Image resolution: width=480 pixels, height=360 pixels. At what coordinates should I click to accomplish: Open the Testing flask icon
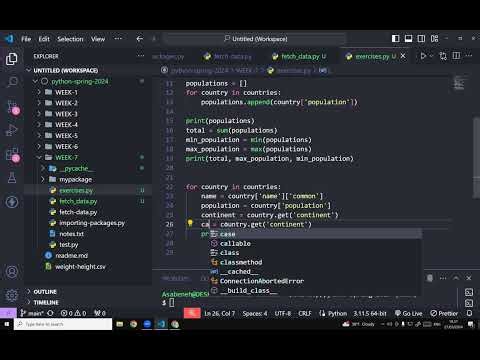point(12,178)
